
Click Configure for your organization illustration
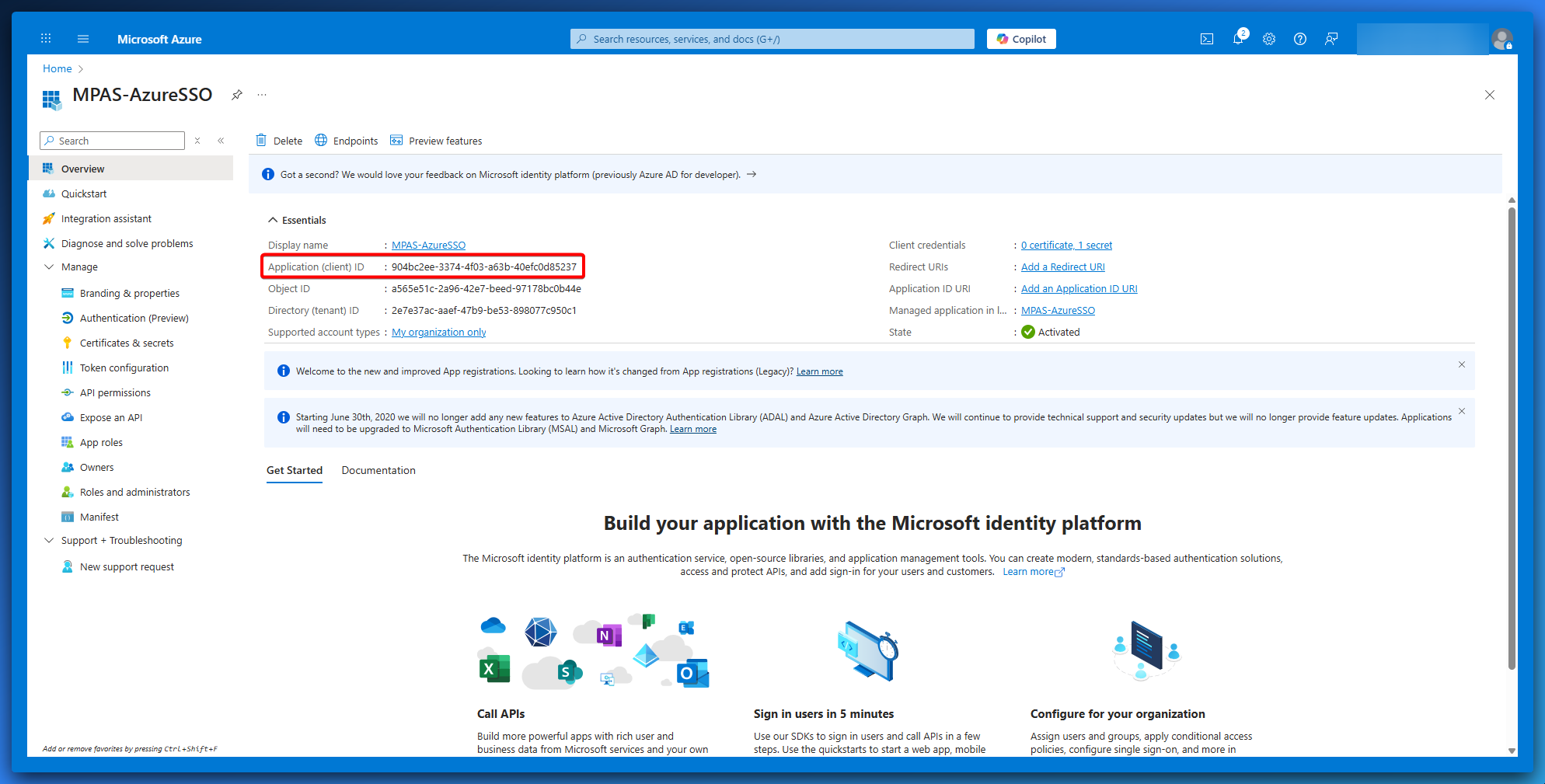(x=1146, y=651)
